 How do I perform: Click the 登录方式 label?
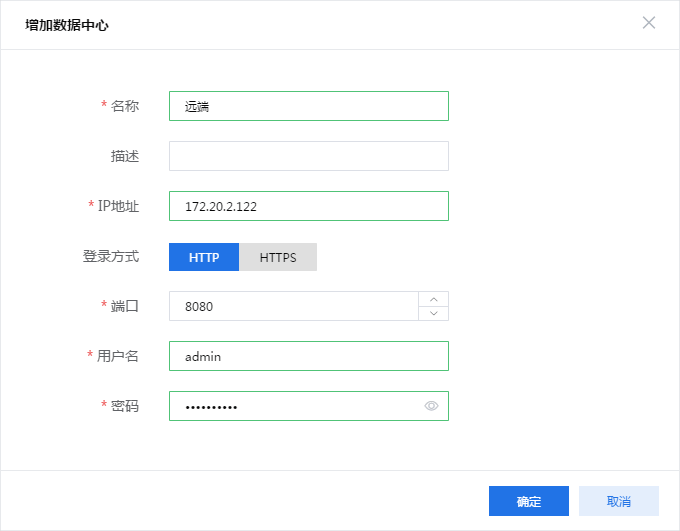(x=111, y=256)
